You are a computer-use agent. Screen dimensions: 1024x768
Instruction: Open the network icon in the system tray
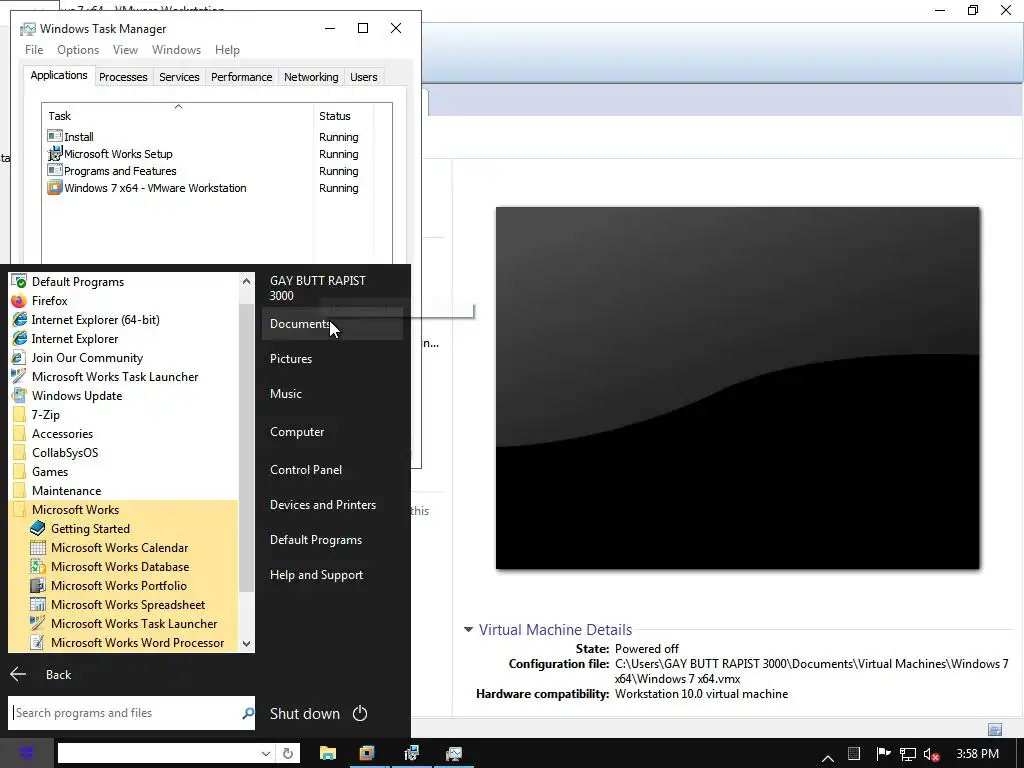coord(907,754)
